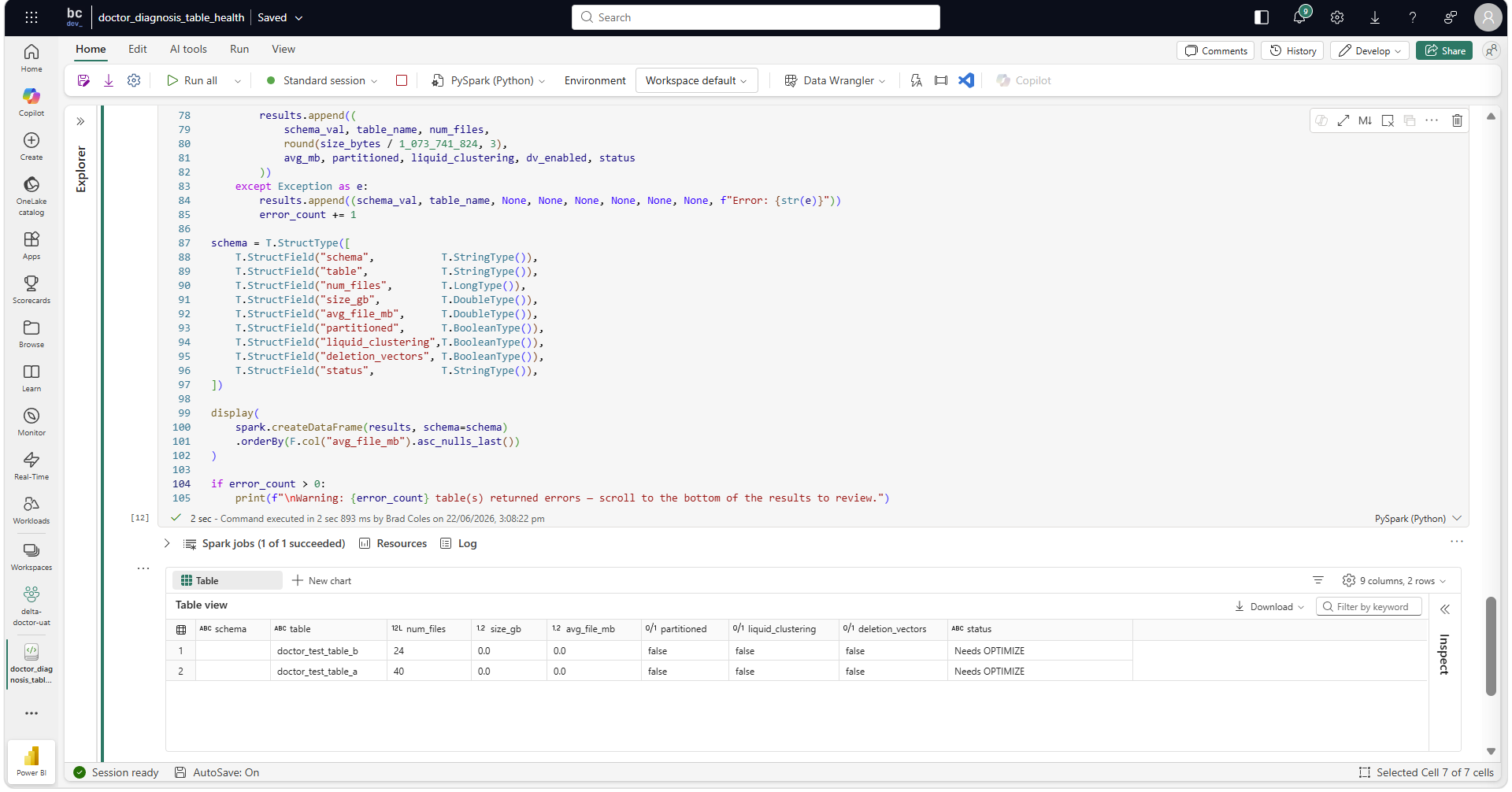Expand the Spark jobs section chevron
The image size is (1512, 792).
[x=167, y=543]
